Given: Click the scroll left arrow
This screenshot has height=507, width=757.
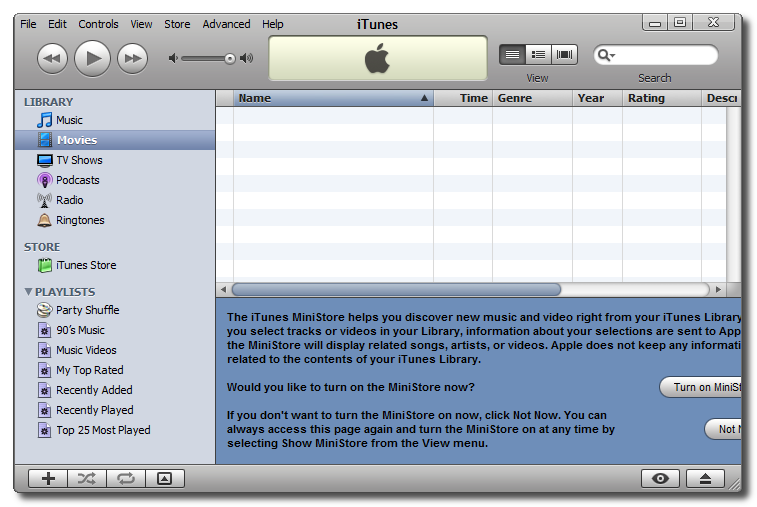Looking at the screenshot, I should coord(223,290).
